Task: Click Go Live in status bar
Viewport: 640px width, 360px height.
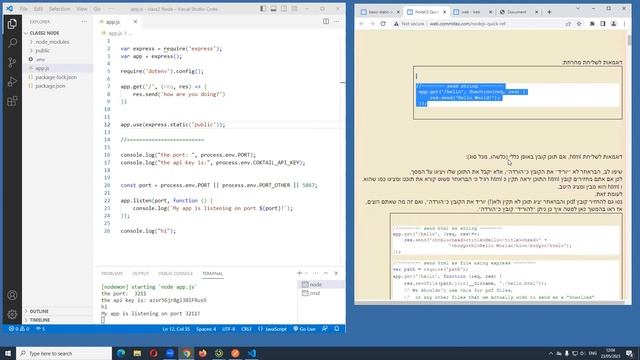Action: (304, 329)
